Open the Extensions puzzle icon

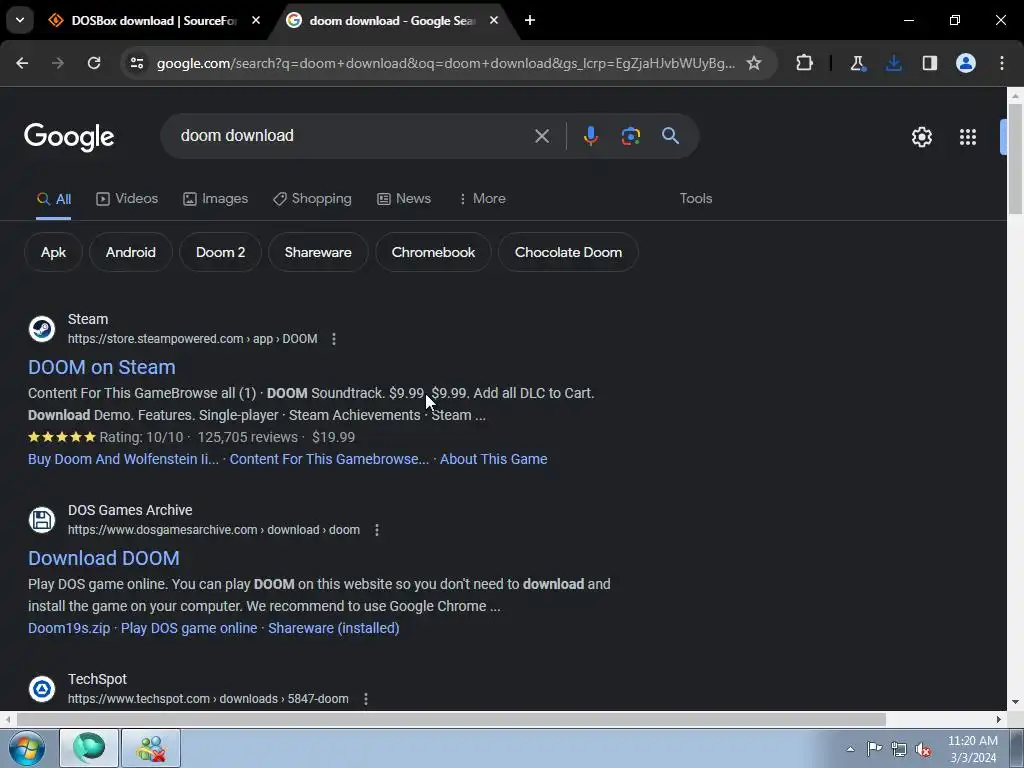tap(805, 63)
